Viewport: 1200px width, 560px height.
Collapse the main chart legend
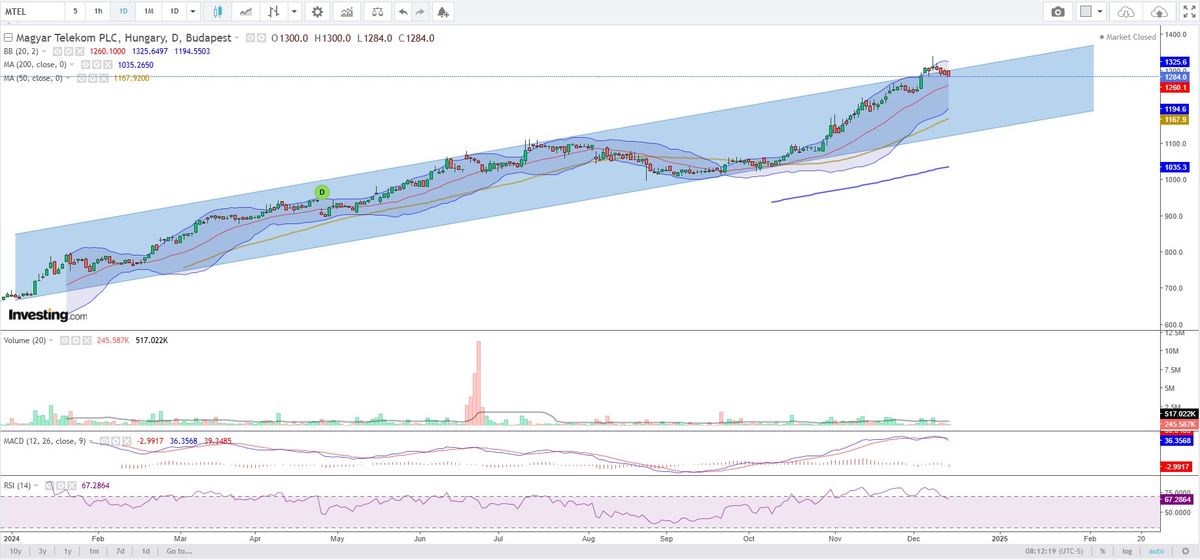8,38
